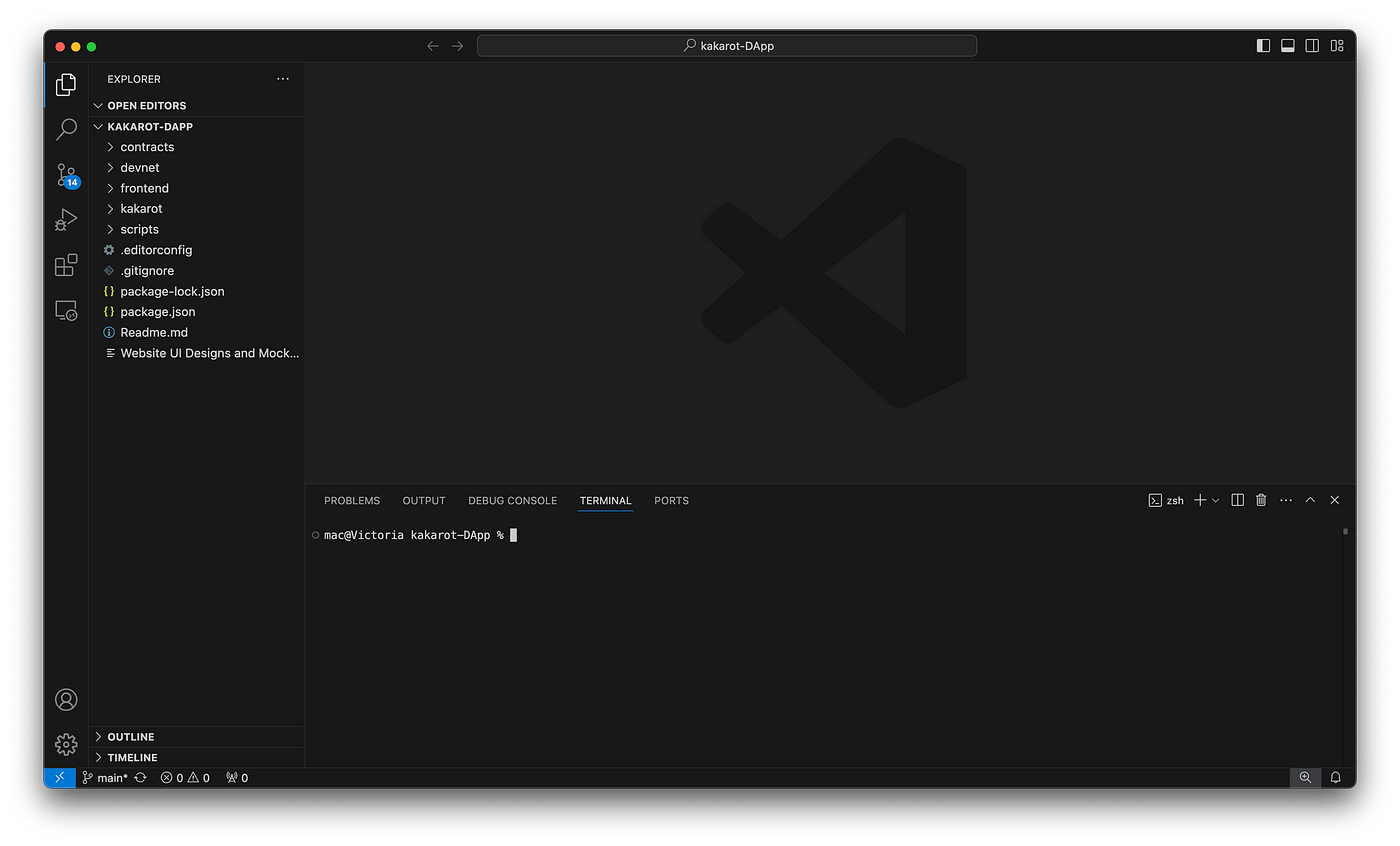Split the terminal with split icon
This screenshot has width=1400, height=846.
(x=1237, y=500)
